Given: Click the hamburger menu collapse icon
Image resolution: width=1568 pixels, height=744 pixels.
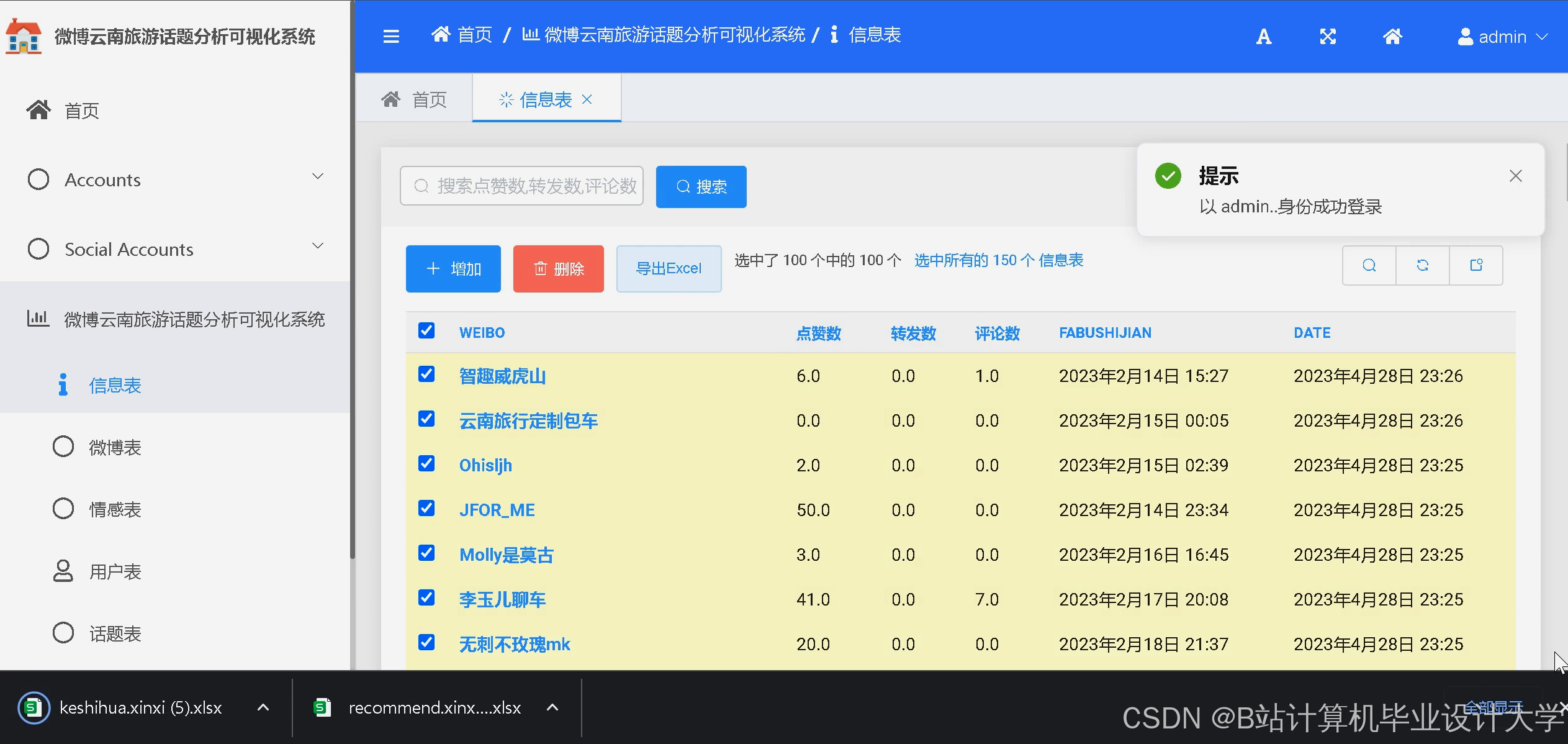Looking at the screenshot, I should pyautogui.click(x=391, y=37).
